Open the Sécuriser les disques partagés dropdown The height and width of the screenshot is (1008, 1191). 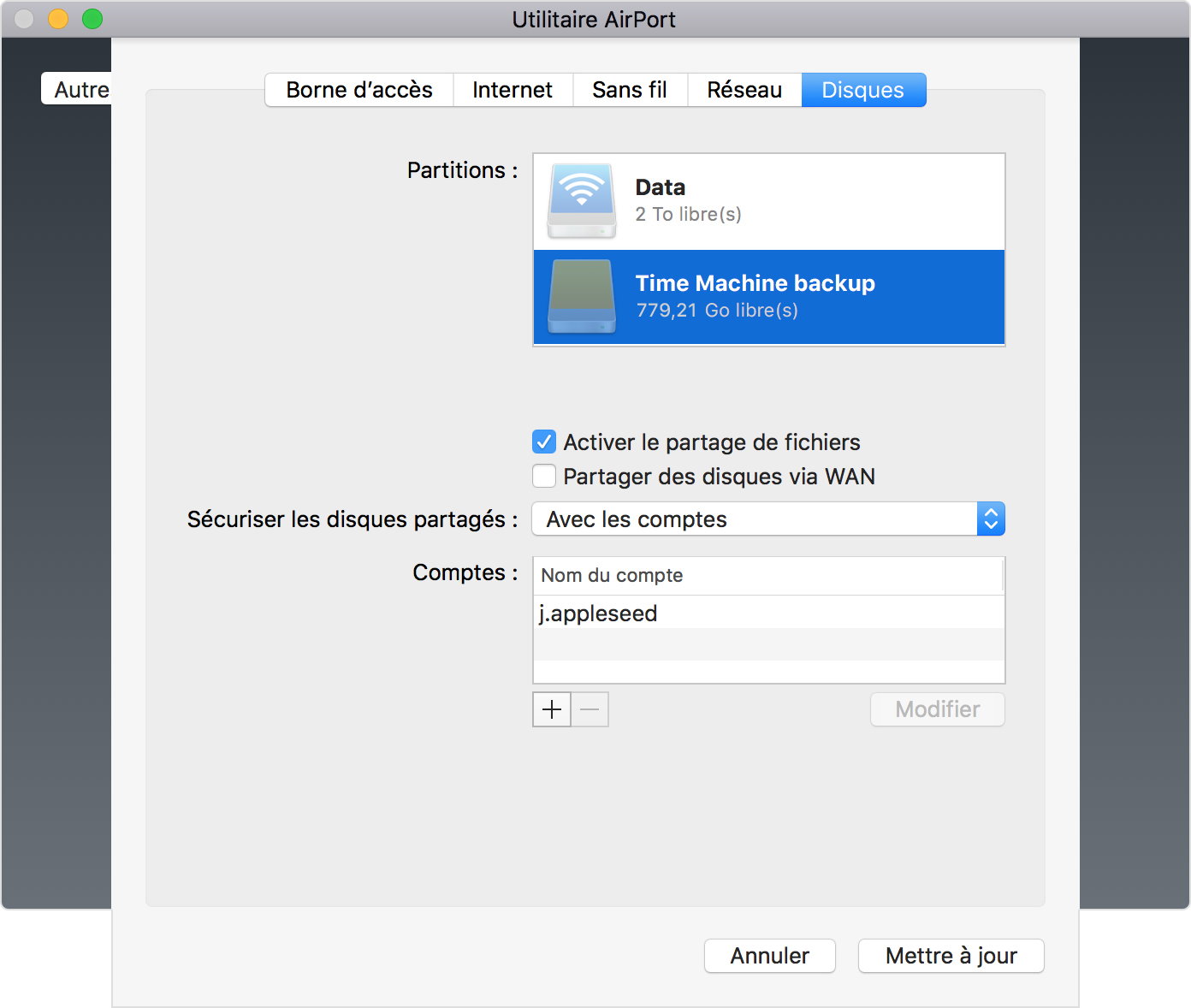(x=768, y=519)
